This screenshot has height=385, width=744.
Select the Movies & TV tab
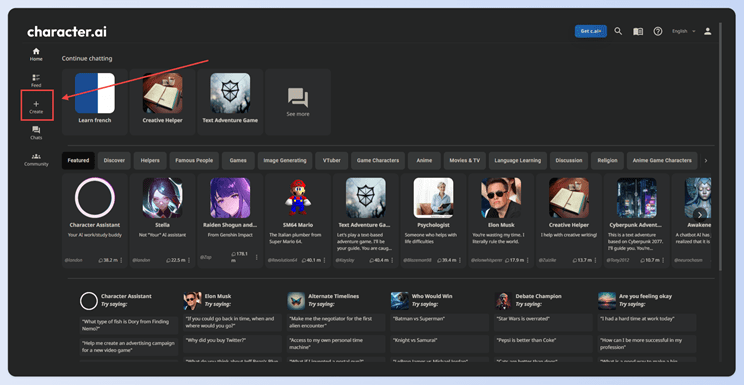tap(465, 160)
